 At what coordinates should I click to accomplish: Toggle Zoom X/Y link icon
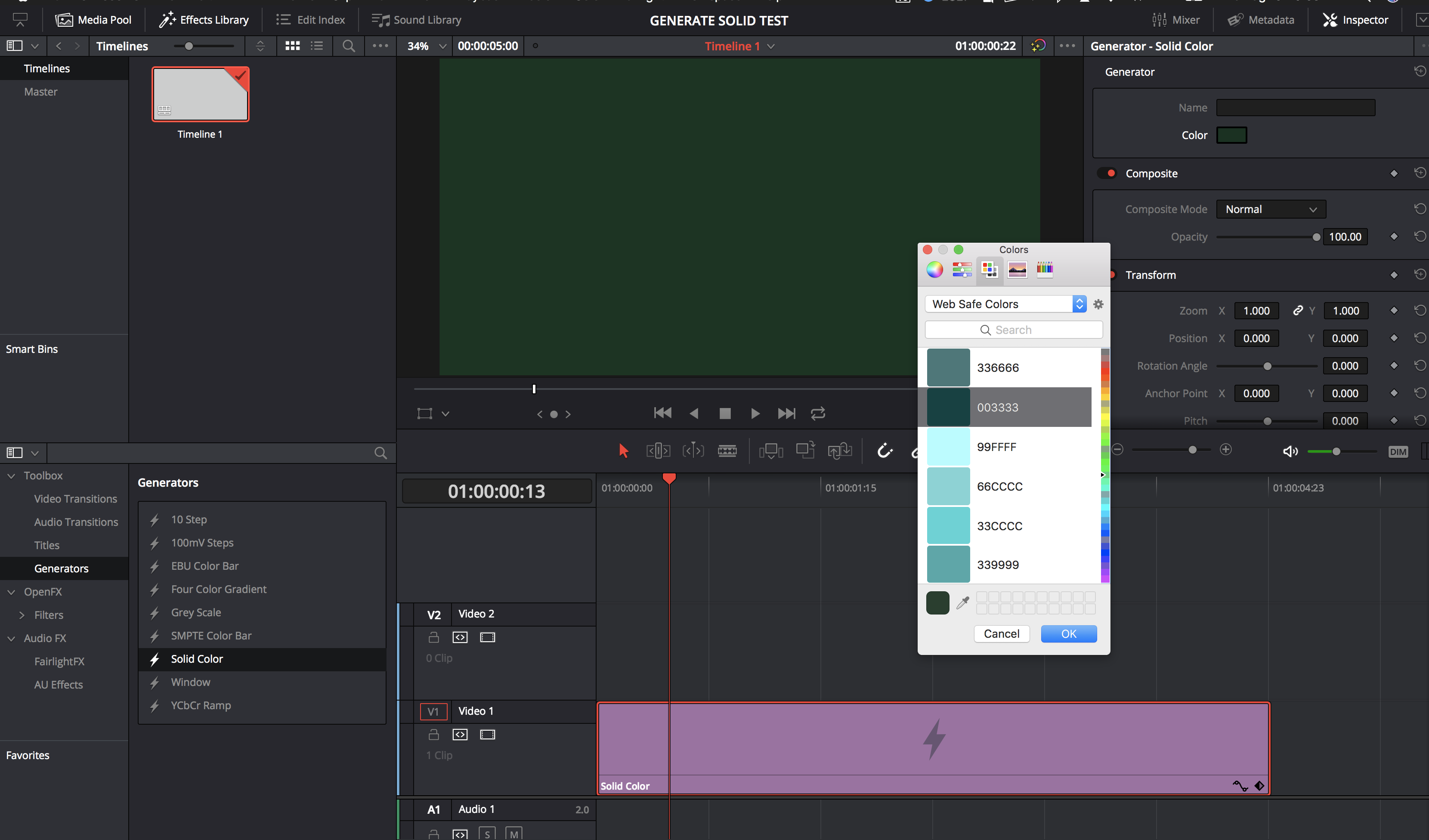tap(1297, 311)
